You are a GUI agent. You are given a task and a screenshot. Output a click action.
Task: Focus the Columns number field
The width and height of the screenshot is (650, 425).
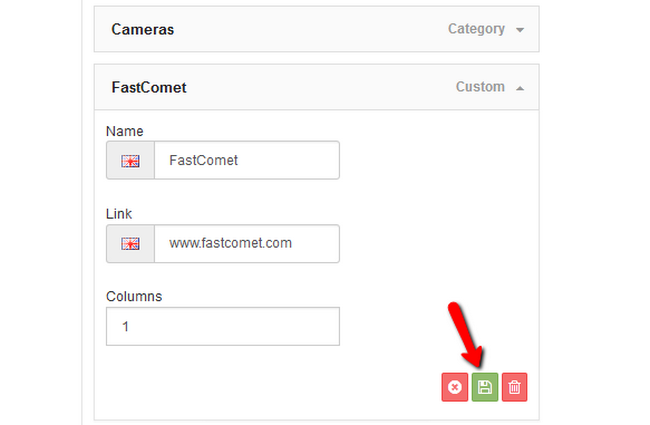click(222, 326)
